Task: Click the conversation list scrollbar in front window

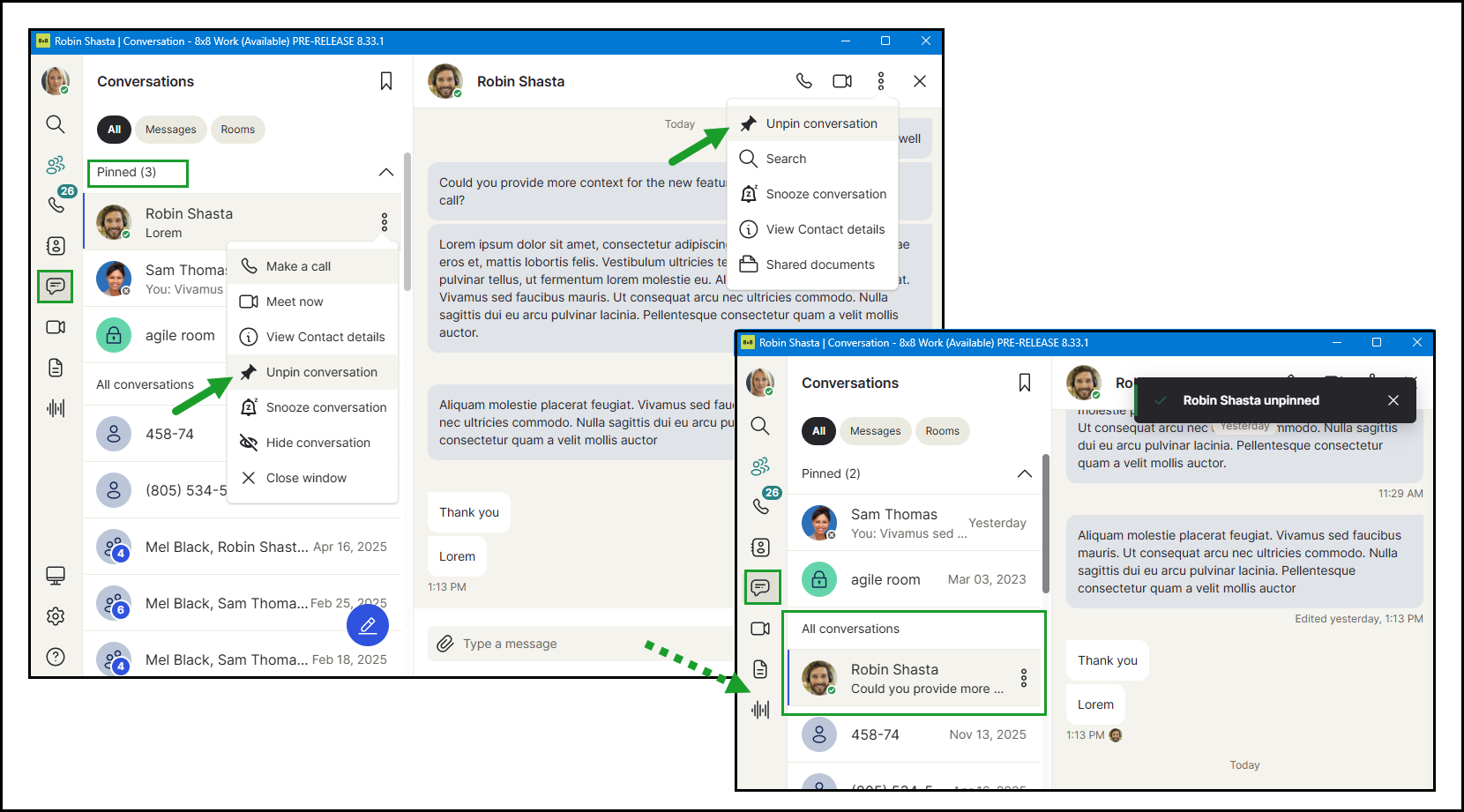Action: pyautogui.click(x=1046, y=524)
